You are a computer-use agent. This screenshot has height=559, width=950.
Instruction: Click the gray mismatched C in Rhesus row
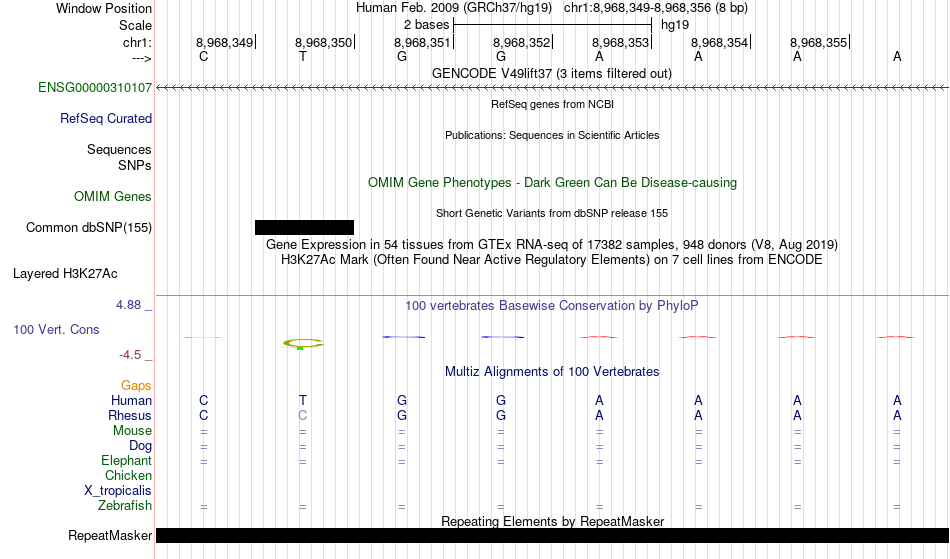(302, 415)
